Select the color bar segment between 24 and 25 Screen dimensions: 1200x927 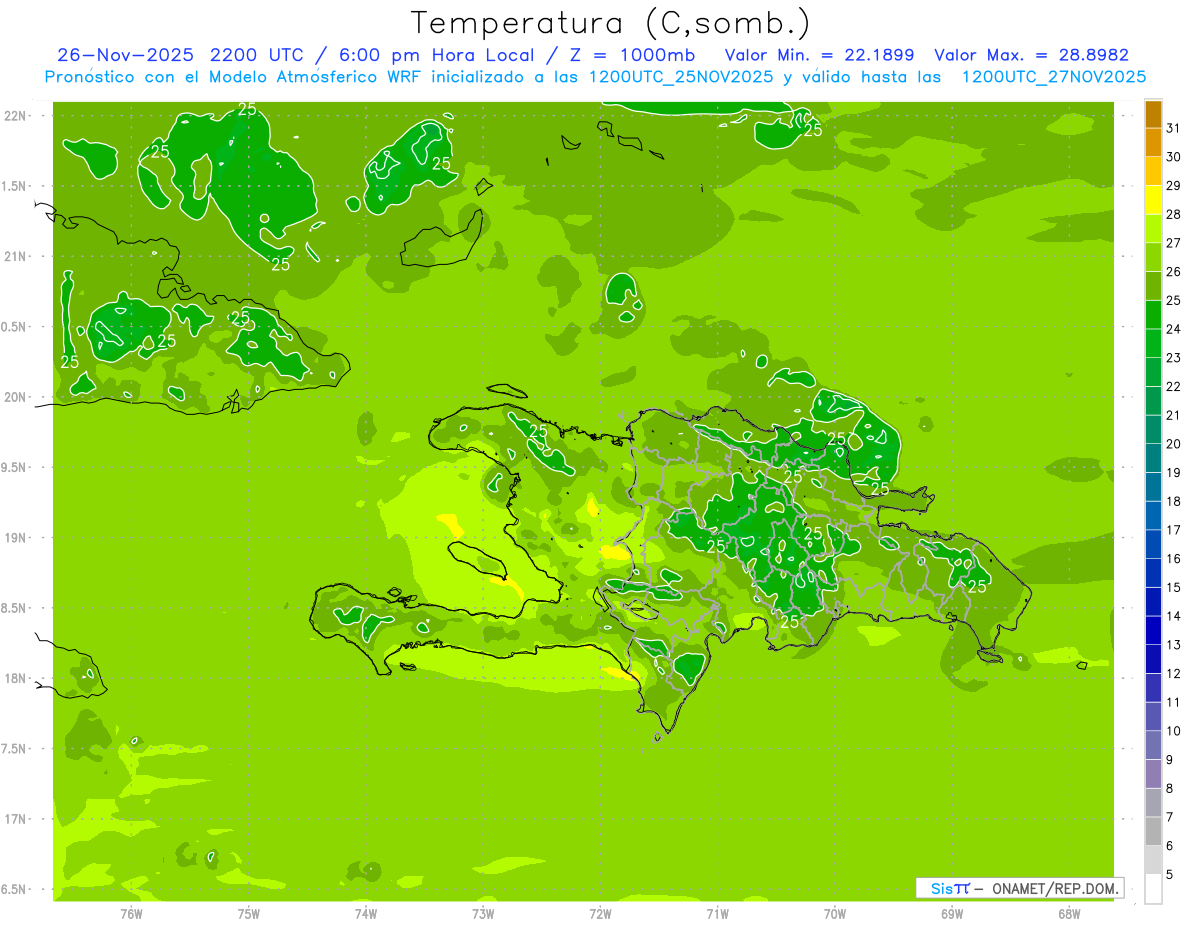pyautogui.click(x=1153, y=315)
